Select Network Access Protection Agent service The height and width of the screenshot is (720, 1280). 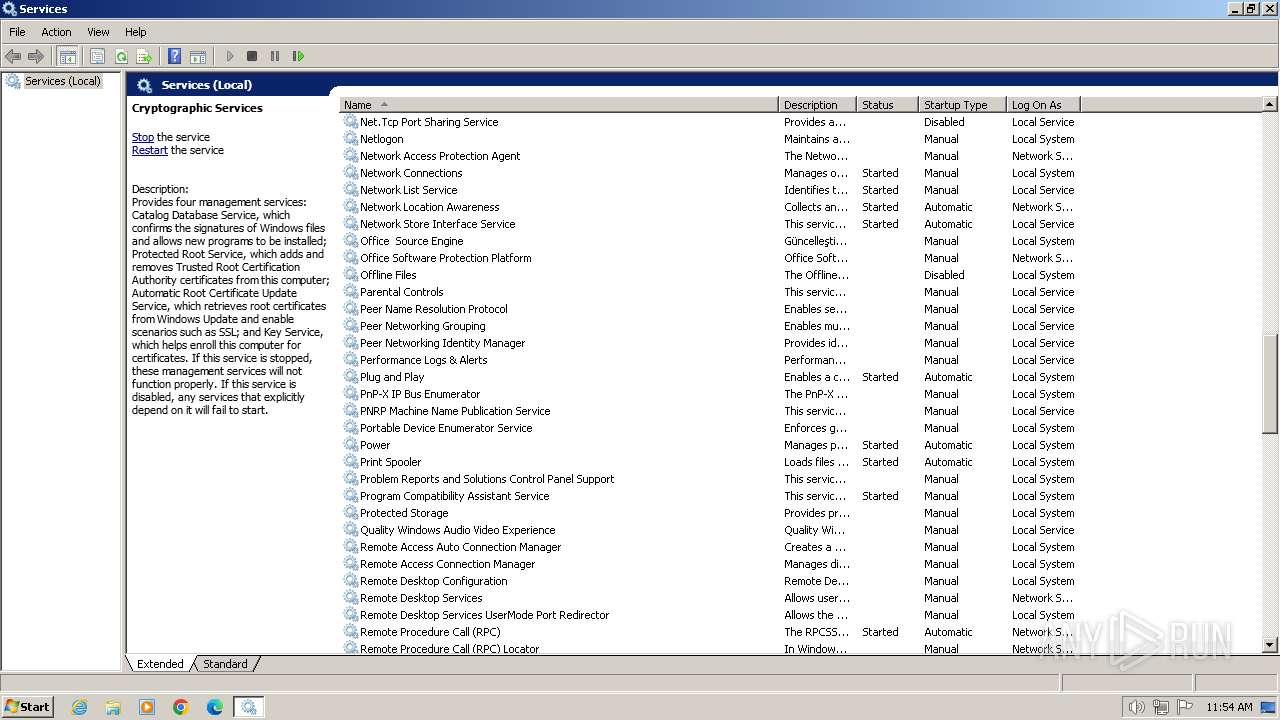(440, 156)
